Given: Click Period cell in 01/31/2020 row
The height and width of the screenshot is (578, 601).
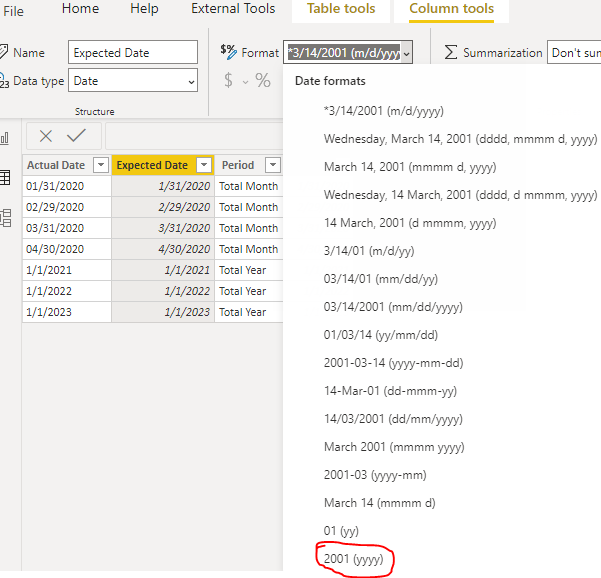Looking at the screenshot, I should [x=249, y=186].
